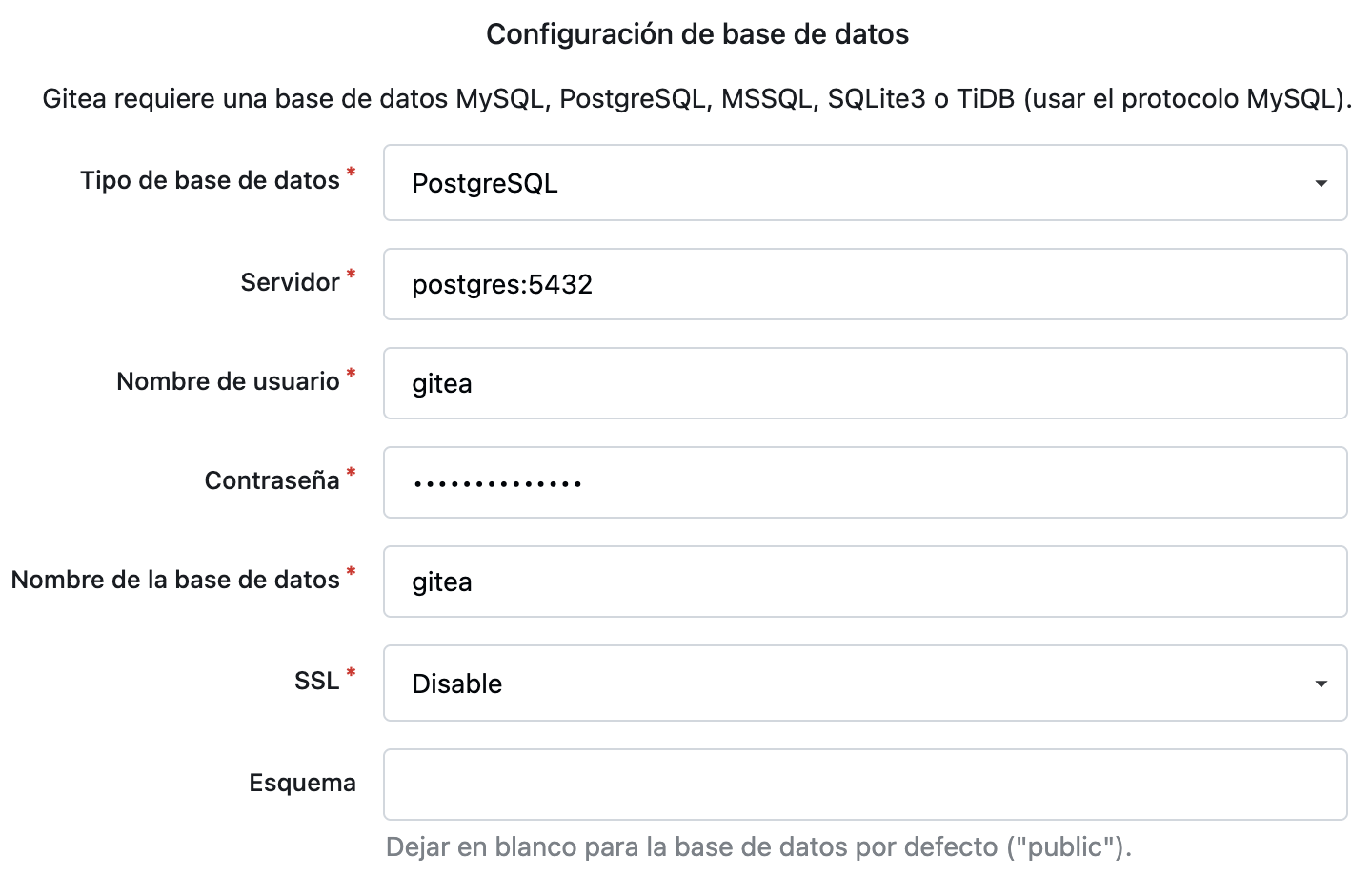This screenshot has width=1372, height=877.
Task: Click the Nombre de la base de datos field
Action: [x=863, y=581]
